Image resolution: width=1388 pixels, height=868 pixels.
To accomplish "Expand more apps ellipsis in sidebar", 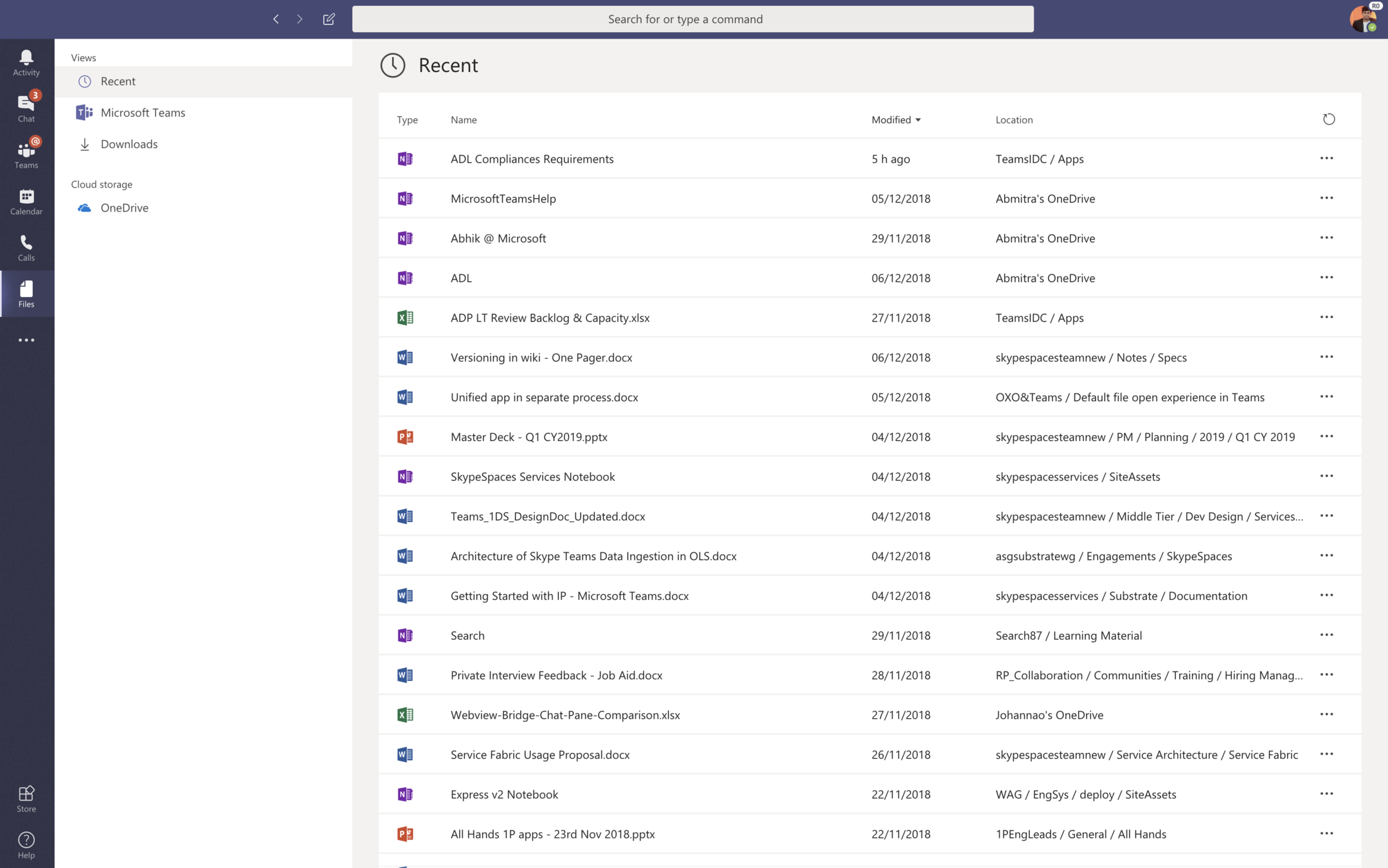I will click(26, 340).
